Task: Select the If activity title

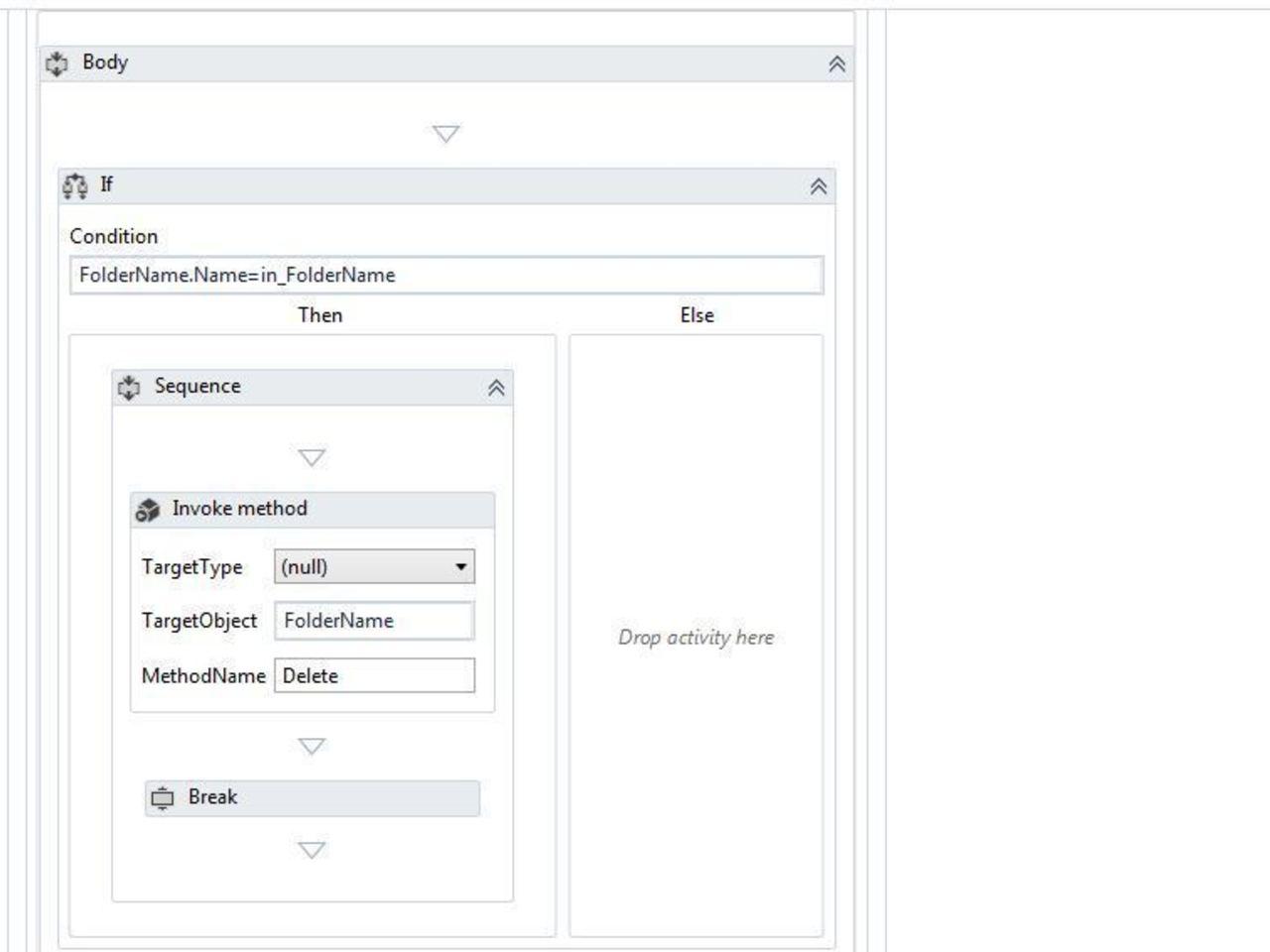Action: 106,184
